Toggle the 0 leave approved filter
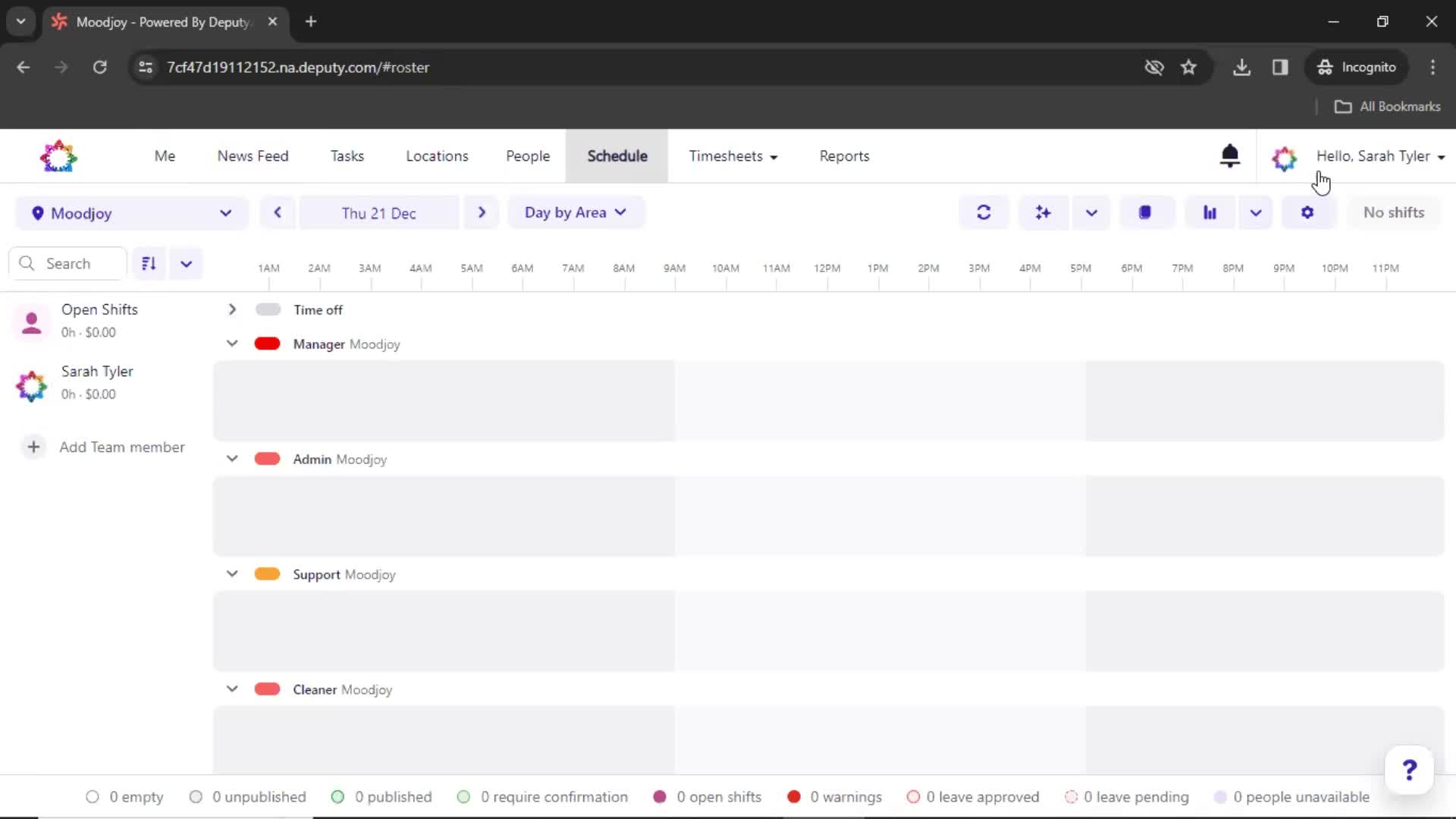Viewport: 1456px width, 819px height. [973, 797]
